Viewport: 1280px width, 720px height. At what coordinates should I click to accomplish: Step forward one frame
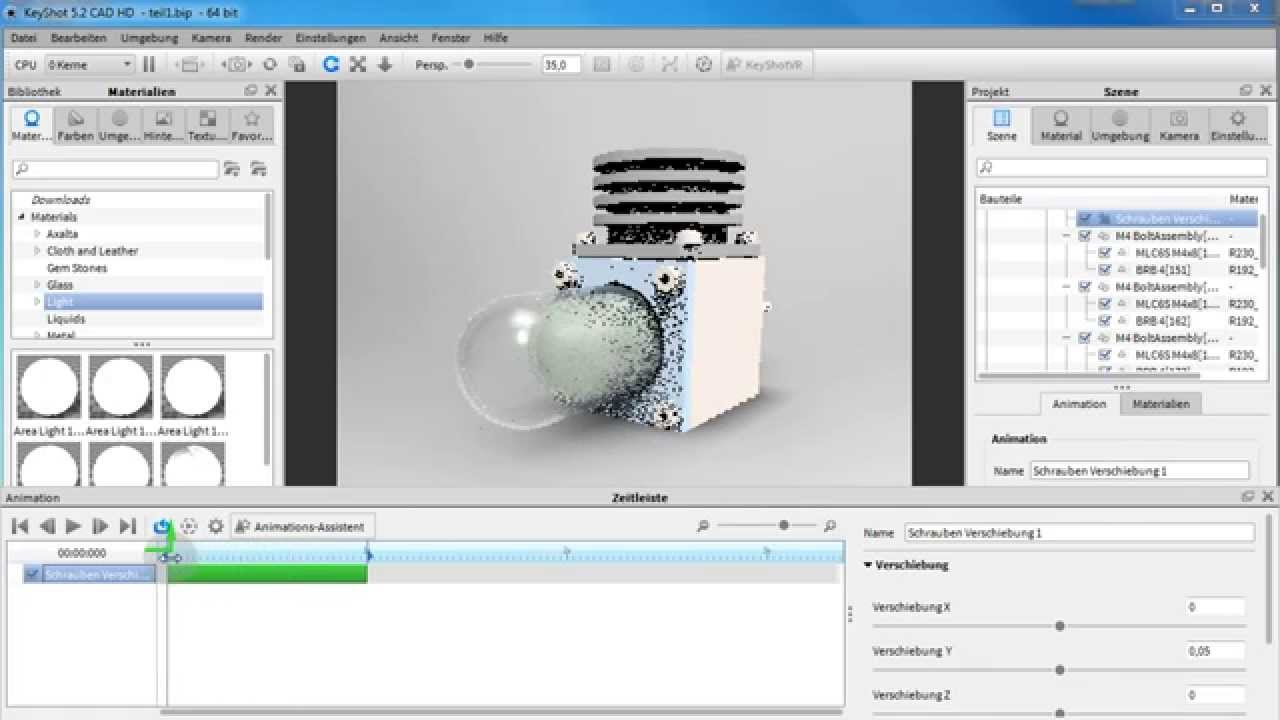click(100, 526)
